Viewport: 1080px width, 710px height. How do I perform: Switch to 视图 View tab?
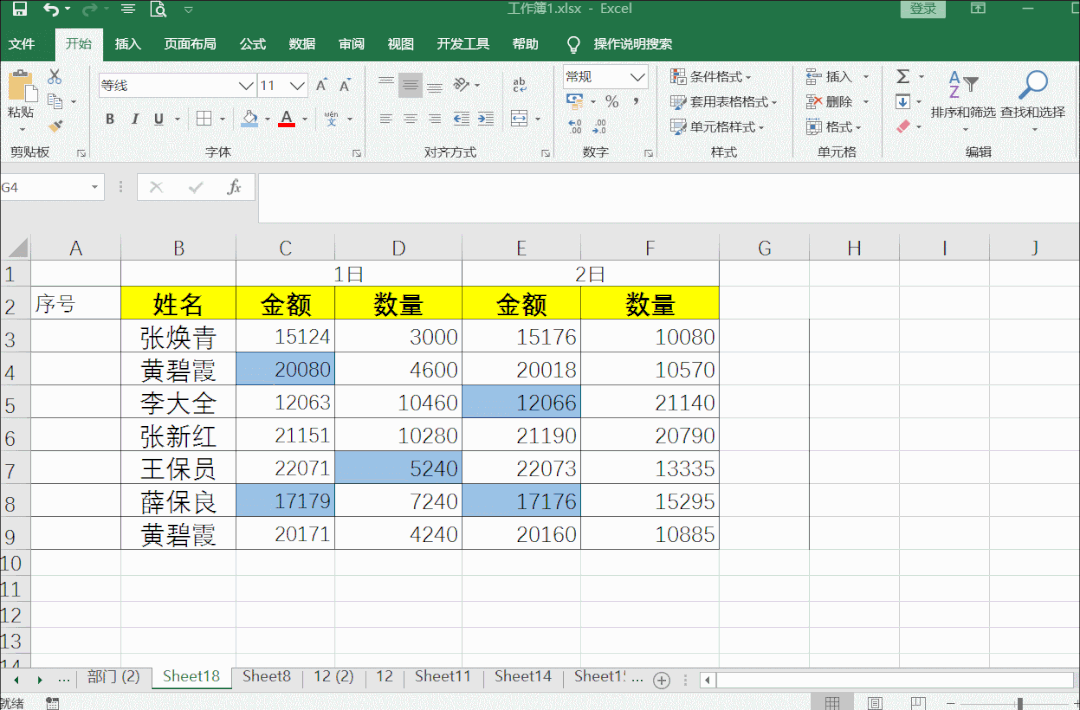coord(400,44)
